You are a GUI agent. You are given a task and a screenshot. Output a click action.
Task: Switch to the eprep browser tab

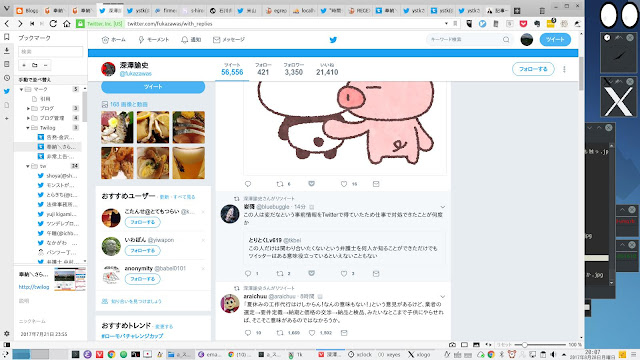[276, 11]
